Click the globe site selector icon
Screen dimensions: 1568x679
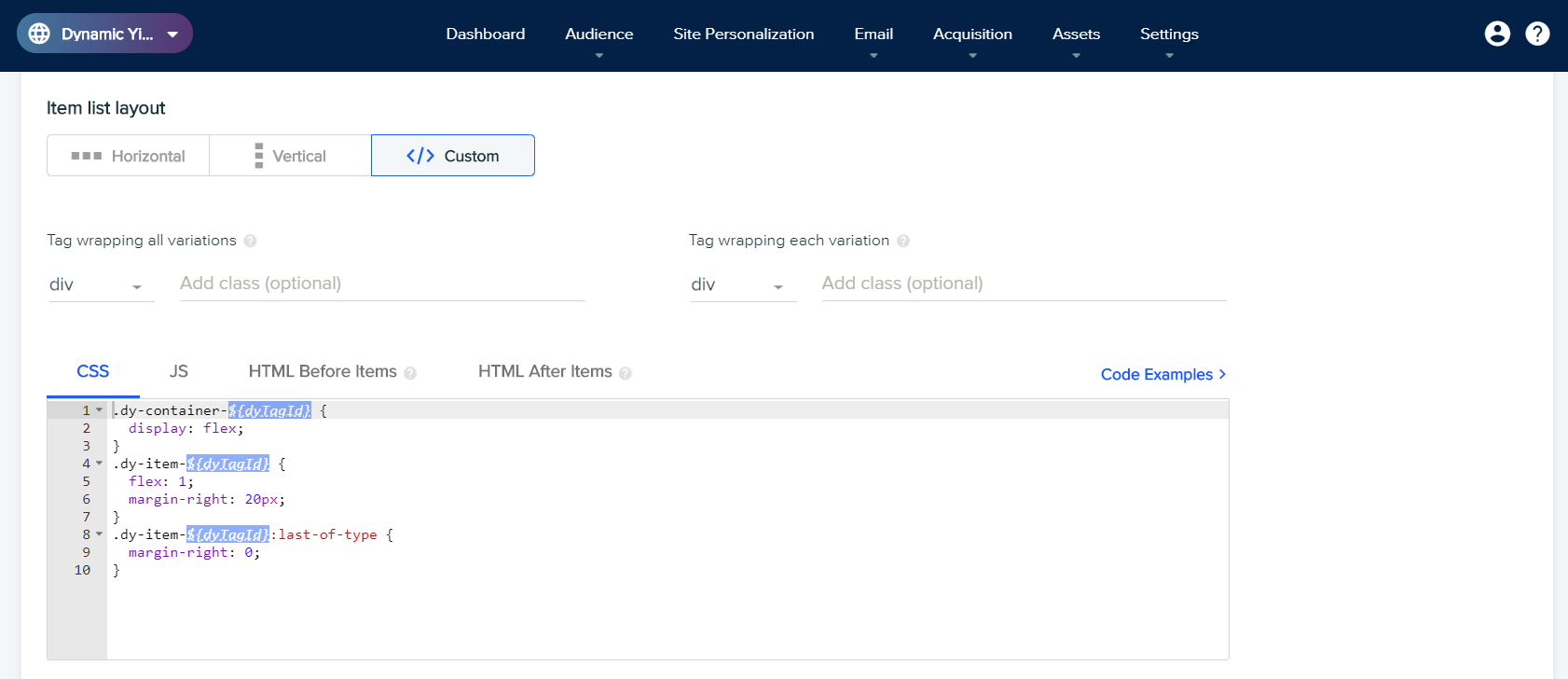39,34
